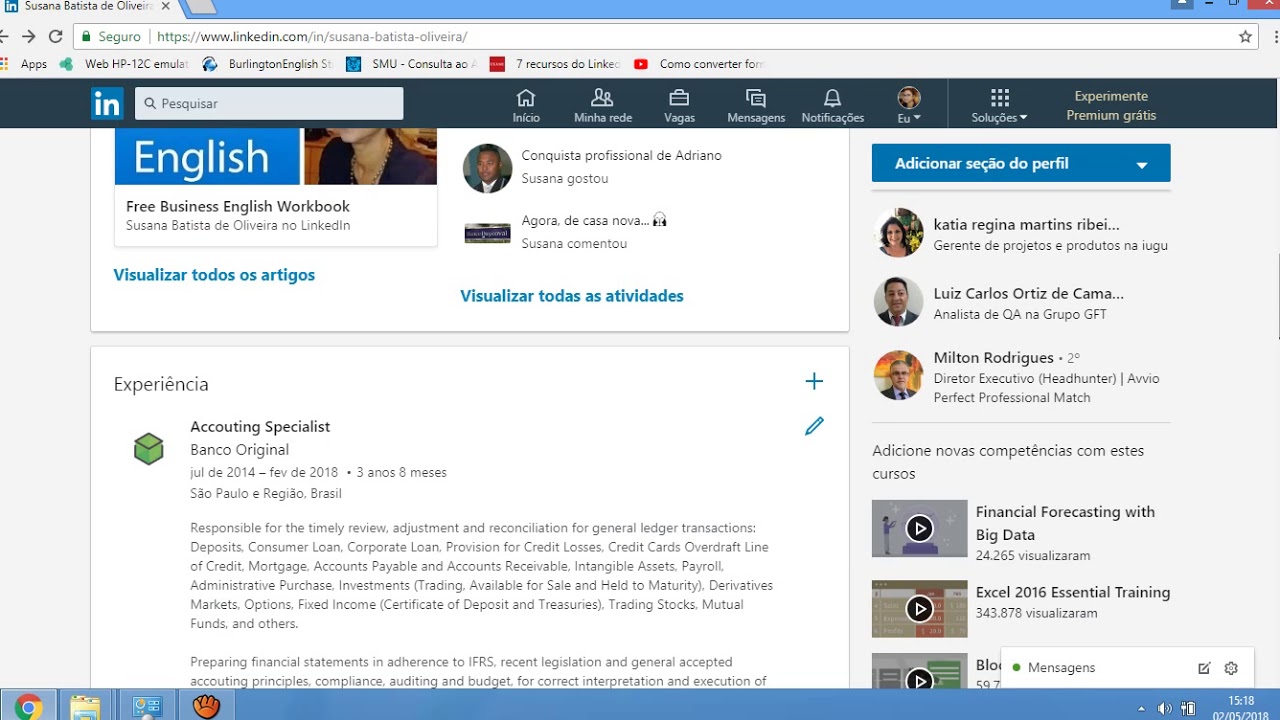Open the Eu profile menu

[x=909, y=105]
